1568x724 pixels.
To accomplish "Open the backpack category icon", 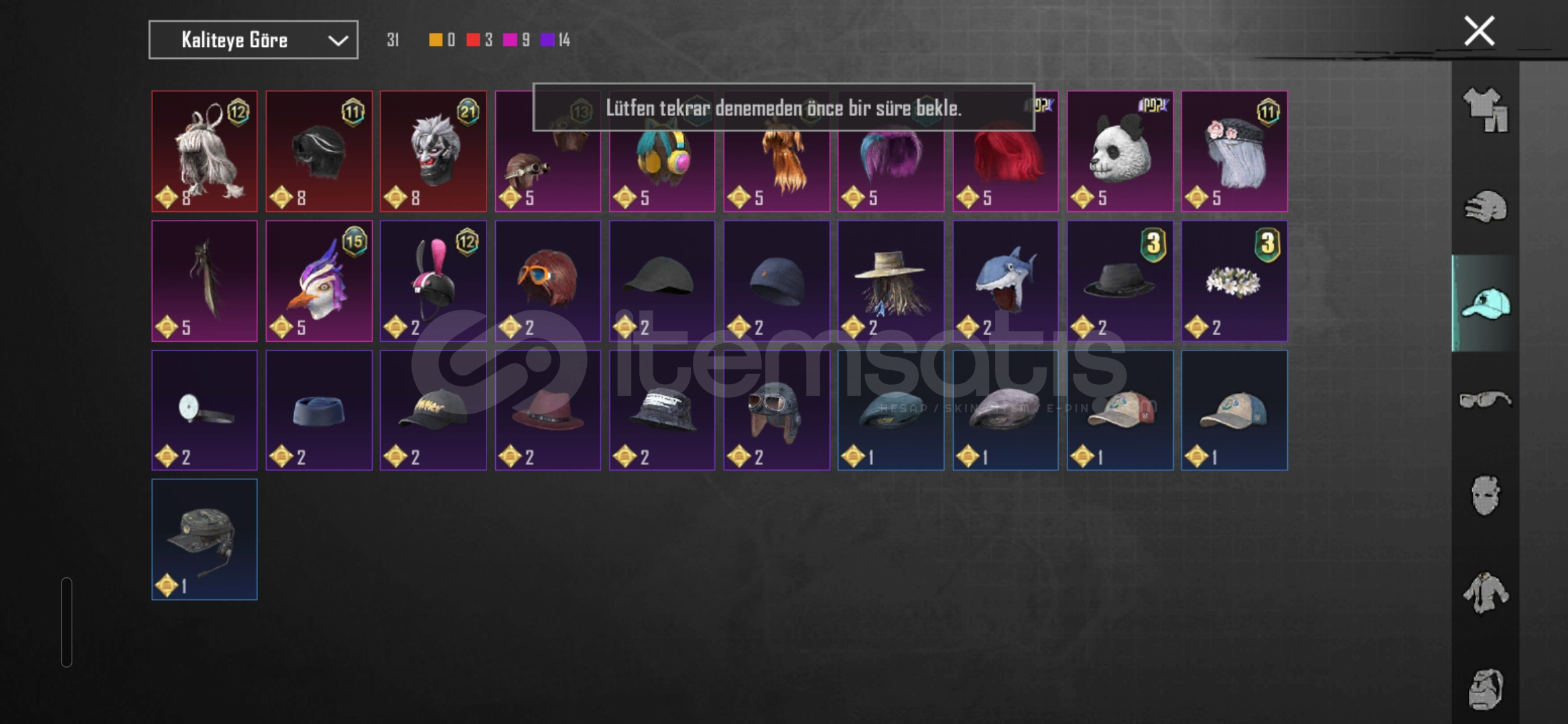I will click(x=1486, y=688).
